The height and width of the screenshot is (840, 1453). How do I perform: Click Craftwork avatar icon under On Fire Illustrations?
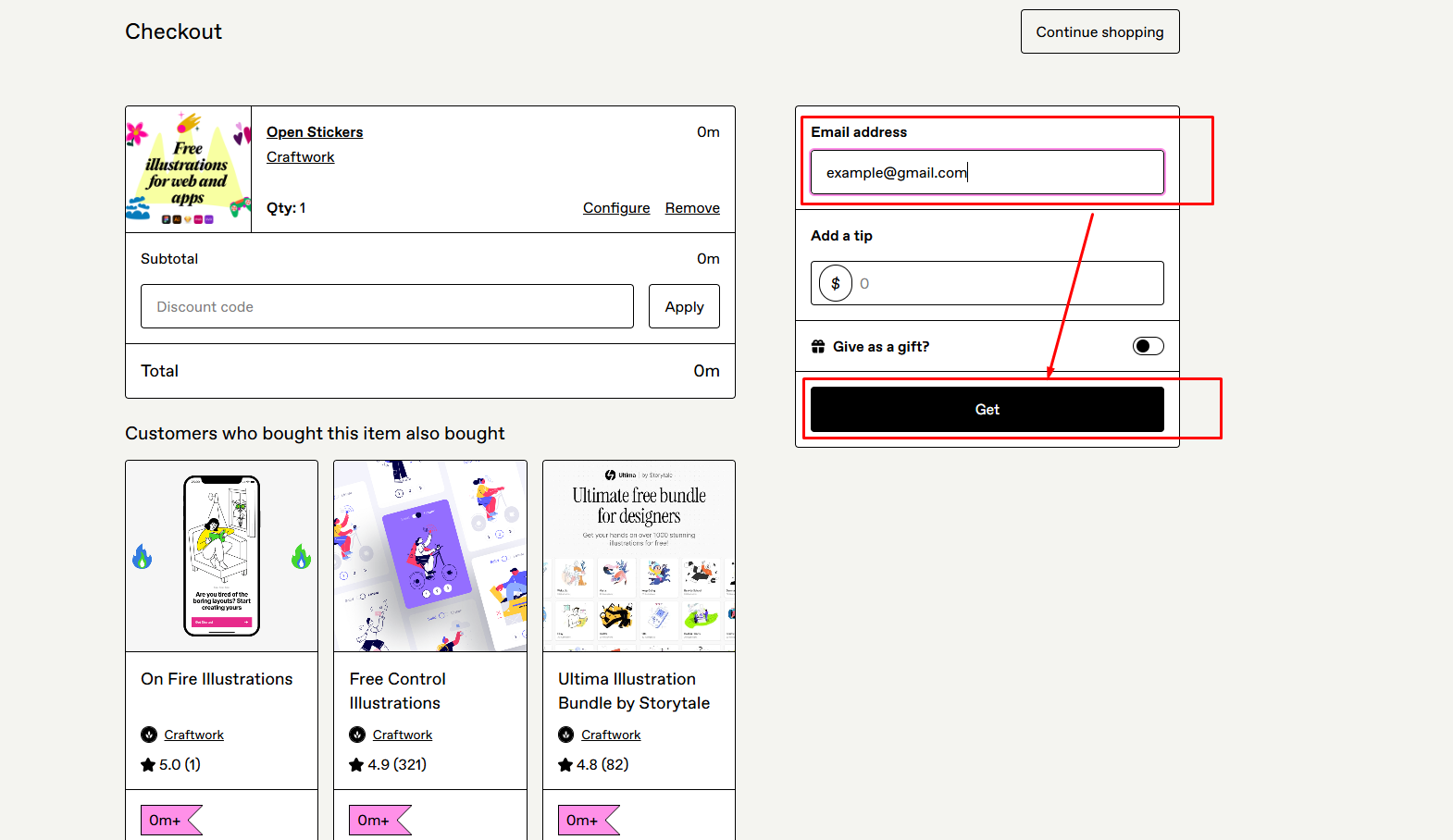click(149, 735)
